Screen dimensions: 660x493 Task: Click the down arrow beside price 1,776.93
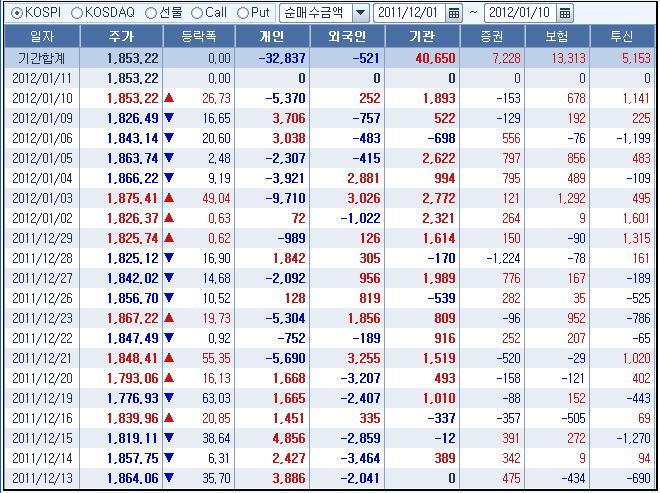point(169,398)
